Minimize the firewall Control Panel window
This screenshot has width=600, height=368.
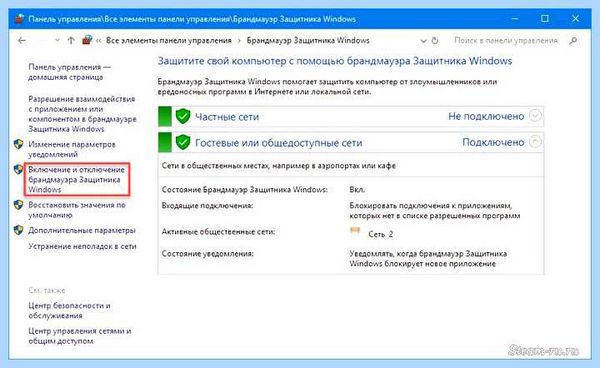pos(515,19)
